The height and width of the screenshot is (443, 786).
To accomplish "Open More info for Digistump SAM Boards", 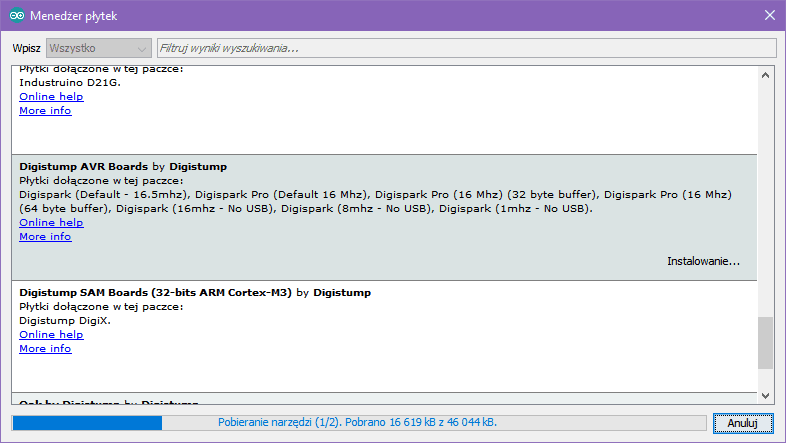I will [45, 349].
